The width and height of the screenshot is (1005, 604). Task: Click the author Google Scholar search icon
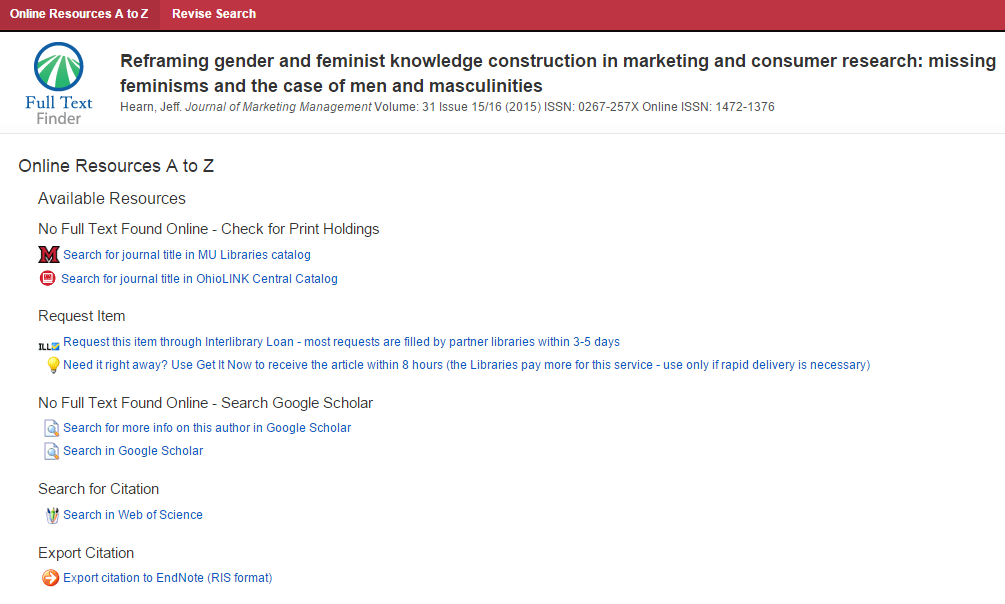click(x=51, y=428)
